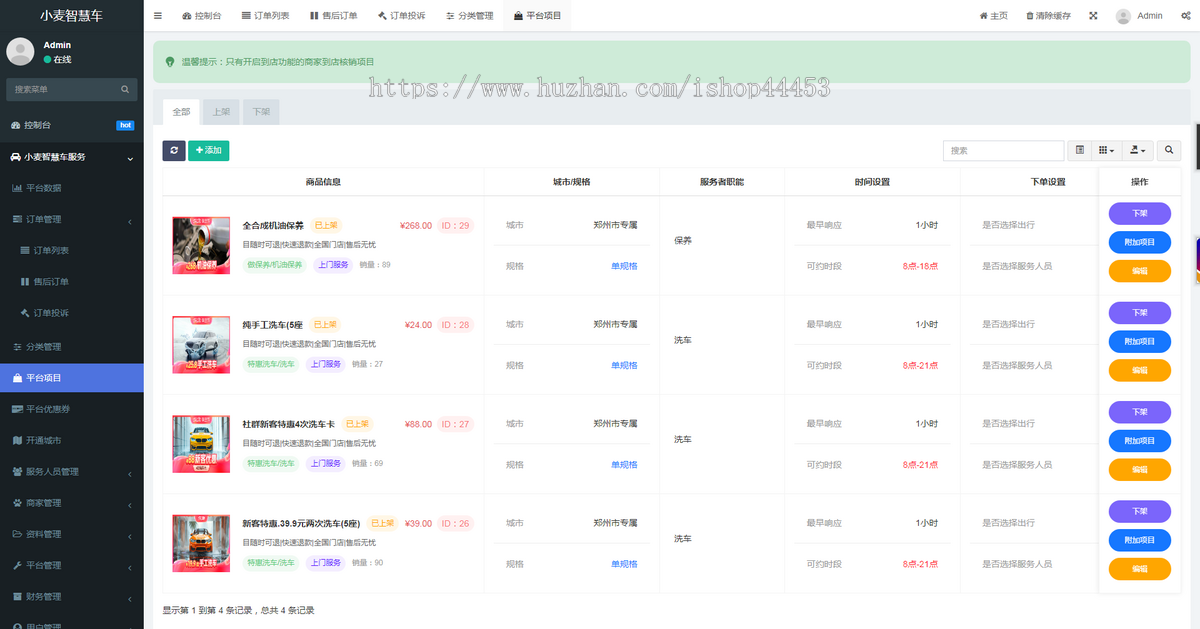Click the 8点-18点 time slot value
The height and width of the screenshot is (629, 1200).
[920, 266]
